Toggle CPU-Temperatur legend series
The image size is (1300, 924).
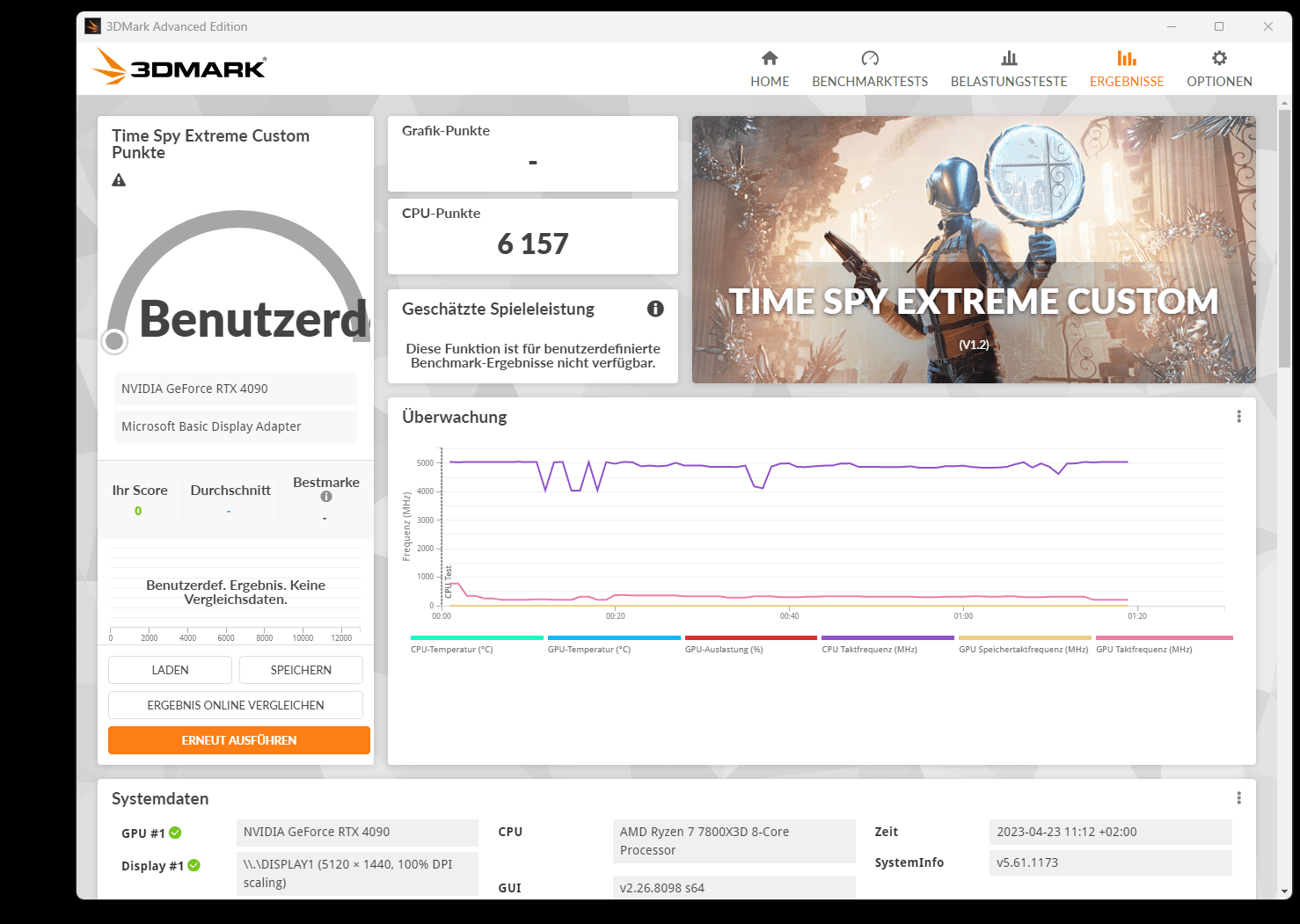(x=477, y=644)
